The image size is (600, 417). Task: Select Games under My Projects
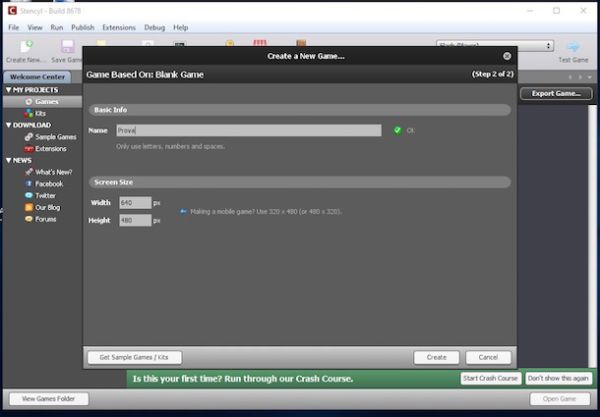click(46, 102)
